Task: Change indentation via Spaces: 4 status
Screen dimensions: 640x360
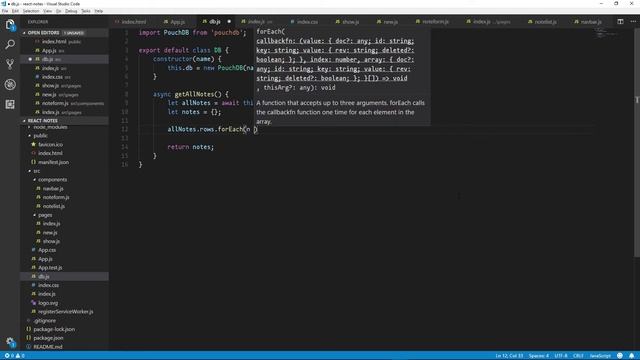Action: pos(539,356)
